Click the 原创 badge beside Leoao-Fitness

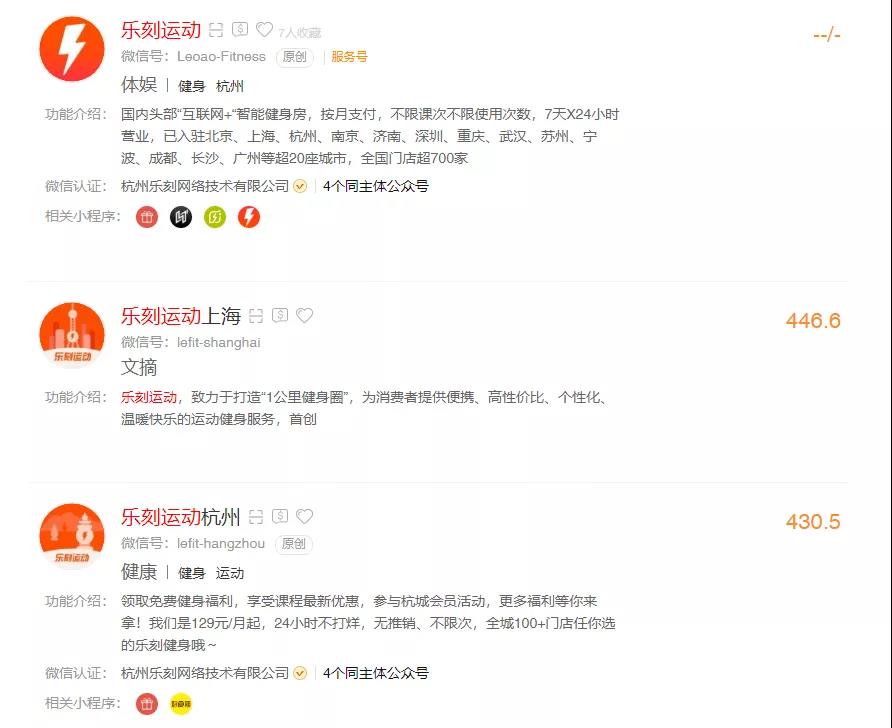pyautogui.click(x=295, y=57)
